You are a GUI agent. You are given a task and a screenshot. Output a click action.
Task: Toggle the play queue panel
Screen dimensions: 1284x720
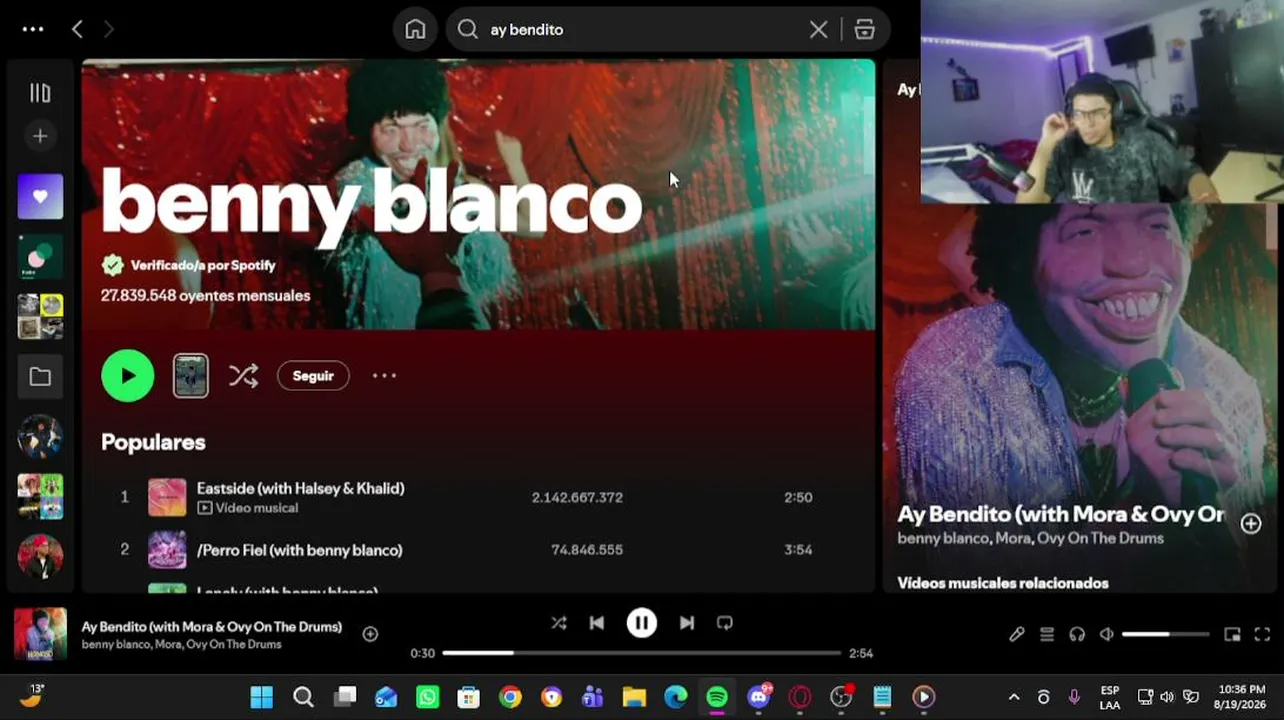coord(1047,634)
